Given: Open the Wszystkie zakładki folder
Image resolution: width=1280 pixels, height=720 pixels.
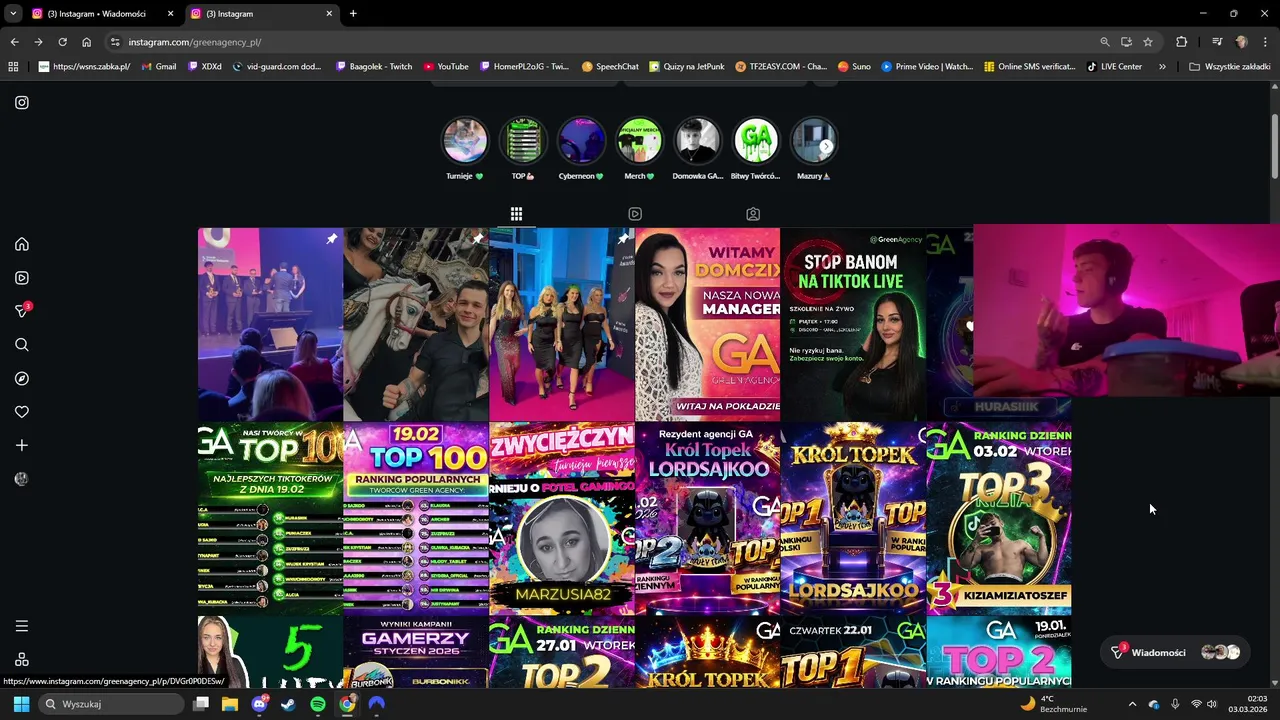Looking at the screenshot, I should 1230,67.
